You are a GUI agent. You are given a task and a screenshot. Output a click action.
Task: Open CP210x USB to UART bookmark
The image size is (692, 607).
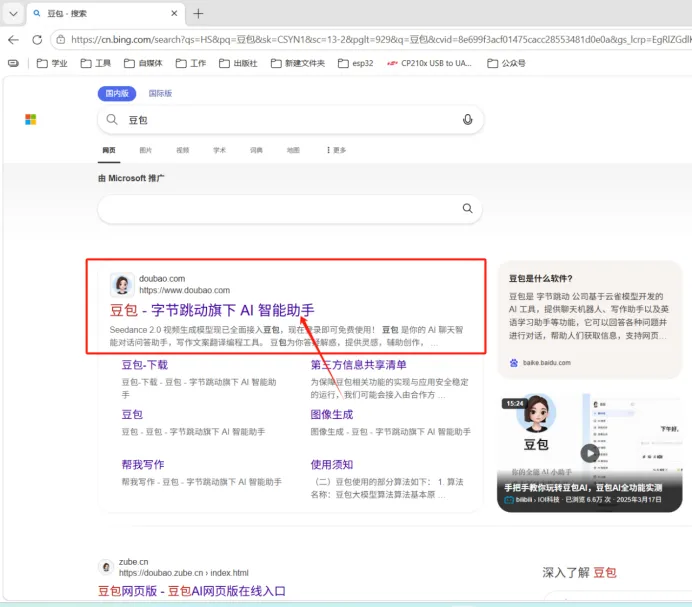pyautogui.click(x=429, y=64)
